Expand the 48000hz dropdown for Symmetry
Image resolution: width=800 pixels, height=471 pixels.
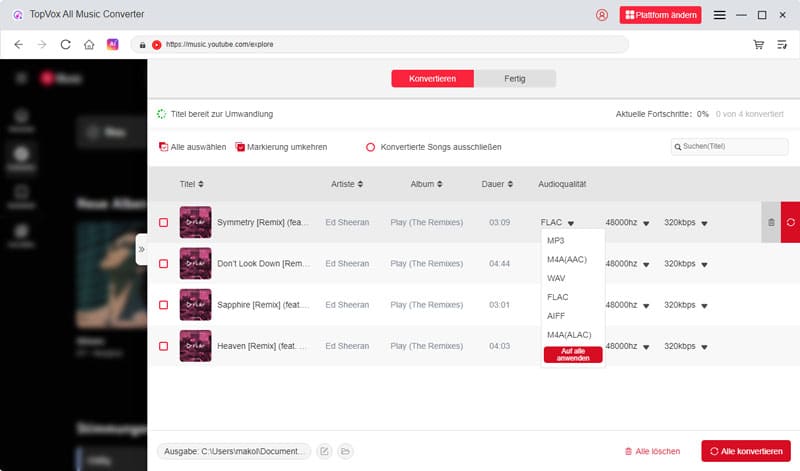(646, 223)
